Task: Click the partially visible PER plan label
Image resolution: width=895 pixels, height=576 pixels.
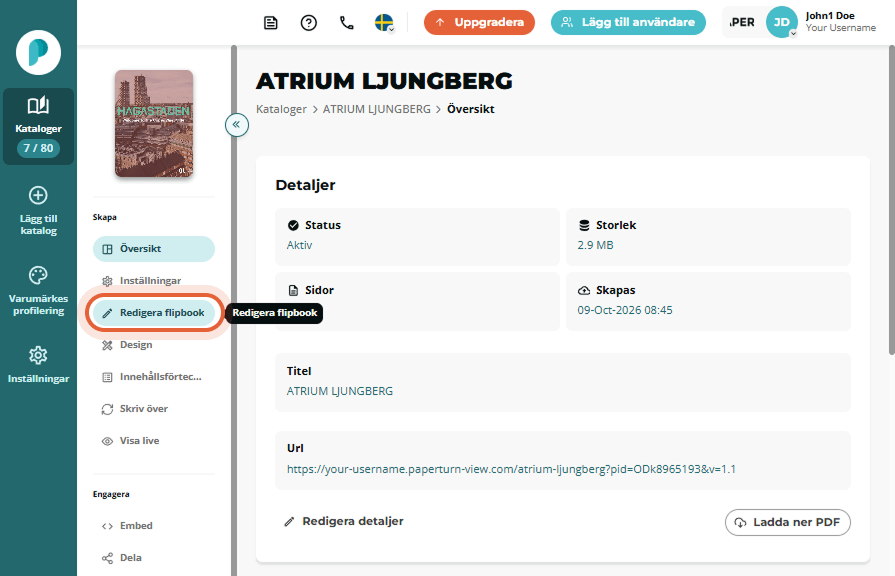Action: (742, 22)
